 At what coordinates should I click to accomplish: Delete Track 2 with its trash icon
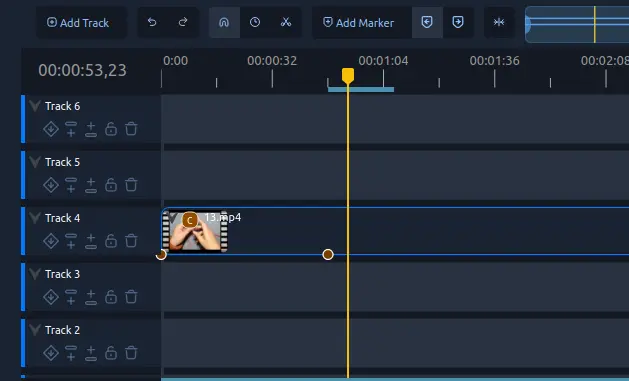point(131,353)
